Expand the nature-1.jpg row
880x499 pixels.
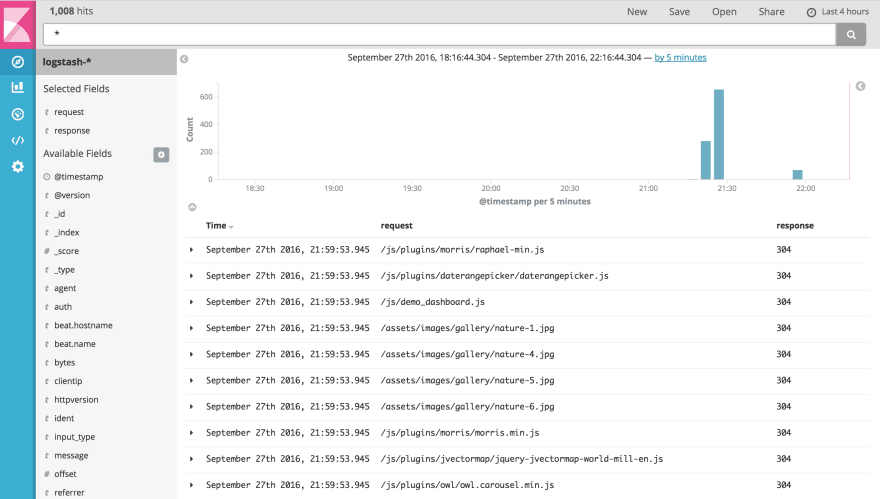pyautogui.click(x=191, y=328)
